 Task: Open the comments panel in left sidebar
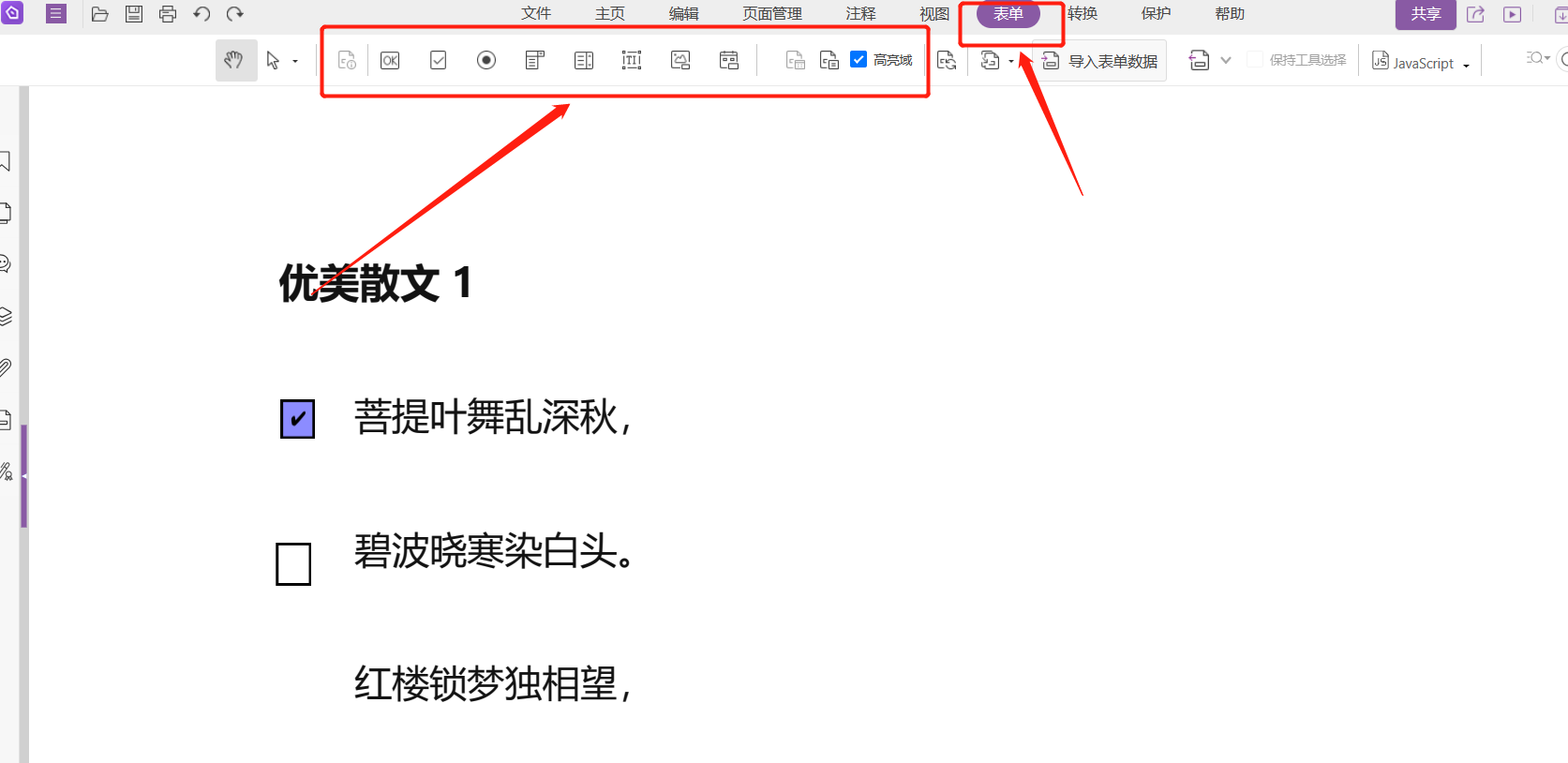5,264
